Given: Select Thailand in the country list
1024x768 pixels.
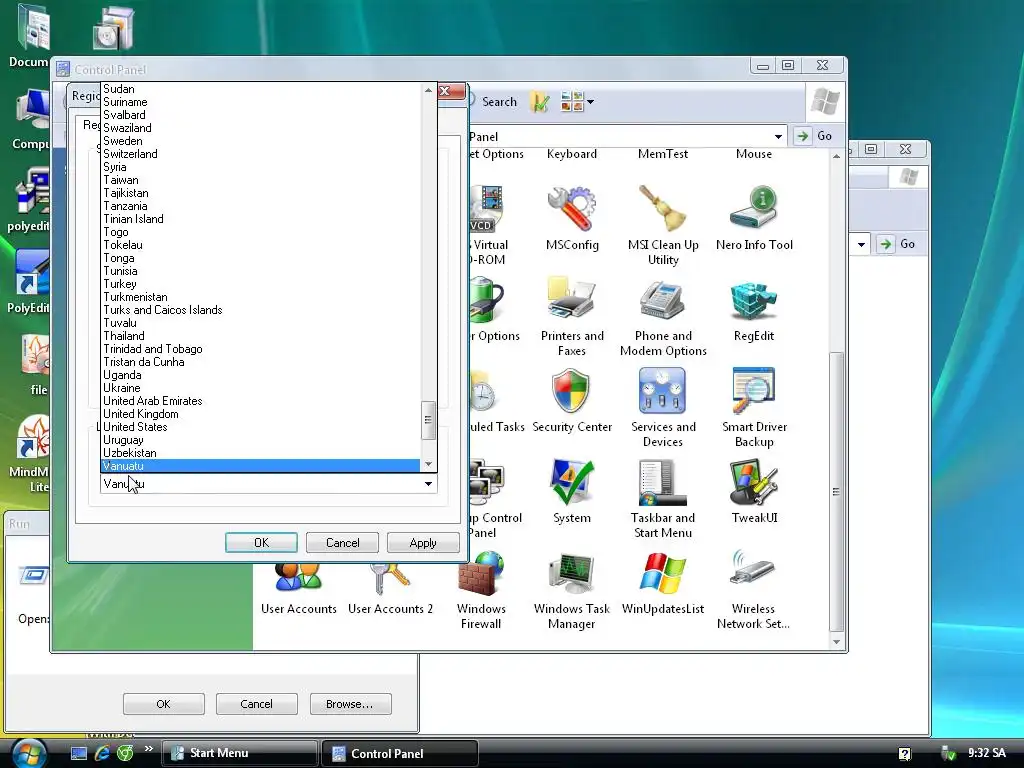Looking at the screenshot, I should 260,336.
